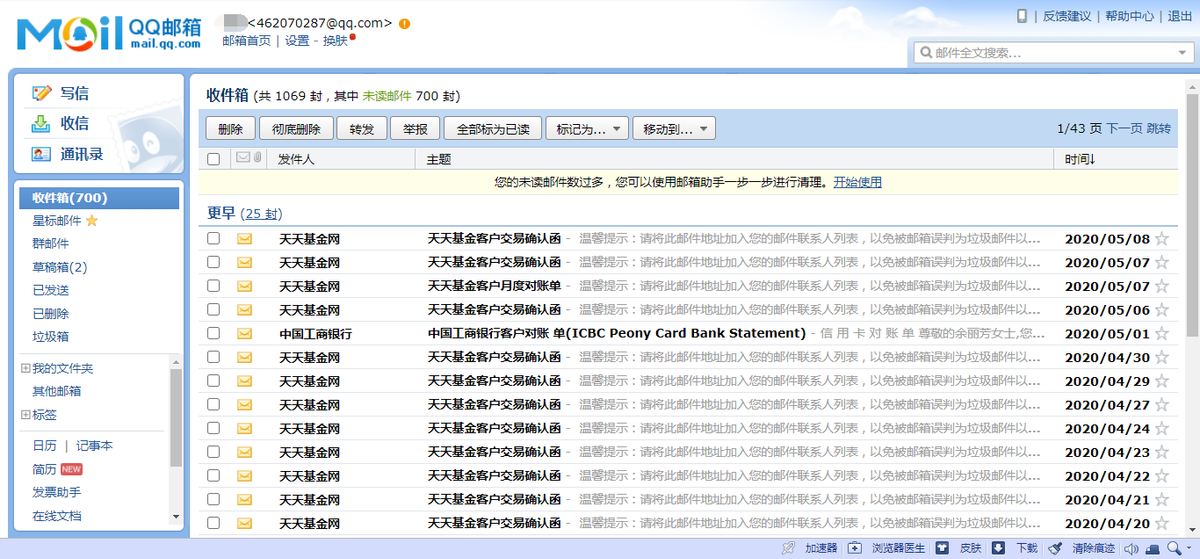Open 下载 download arrow icon
This screenshot has width=1200, height=559.
[998, 548]
